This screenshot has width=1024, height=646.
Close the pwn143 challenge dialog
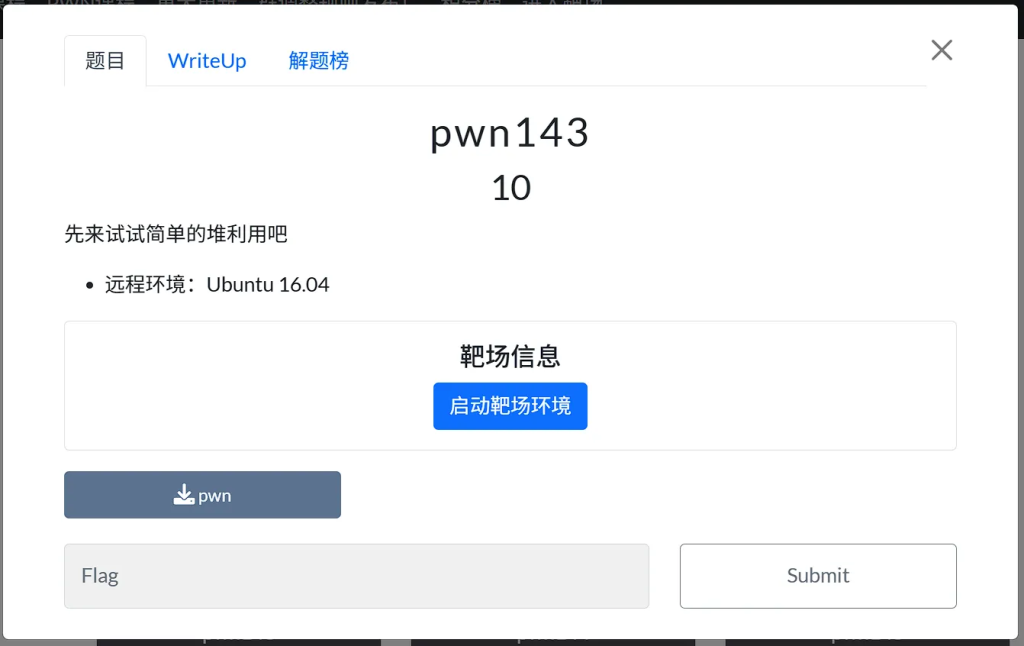[x=941, y=50]
